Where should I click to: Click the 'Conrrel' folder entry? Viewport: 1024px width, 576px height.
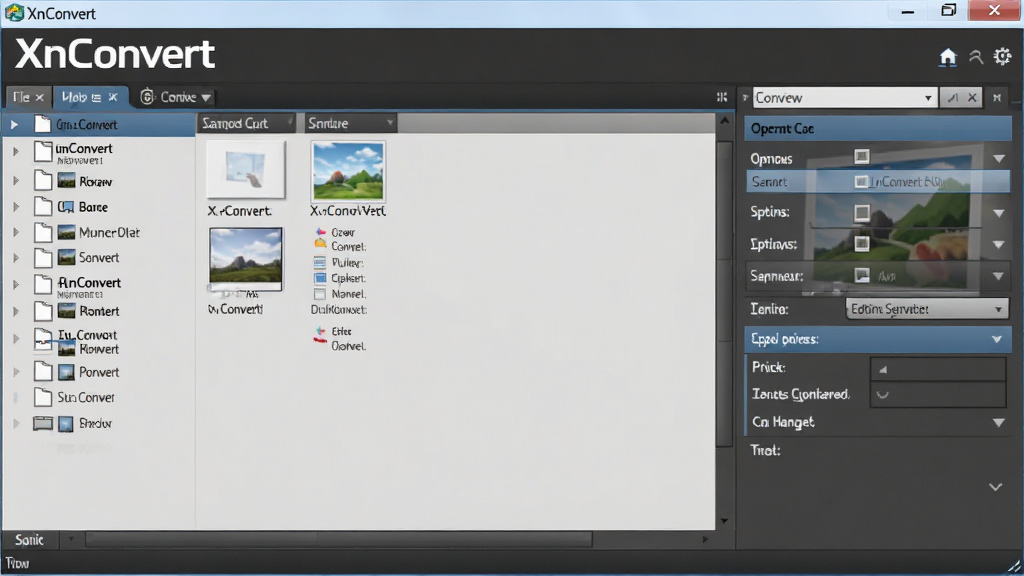pyautogui.click(x=348, y=247)
